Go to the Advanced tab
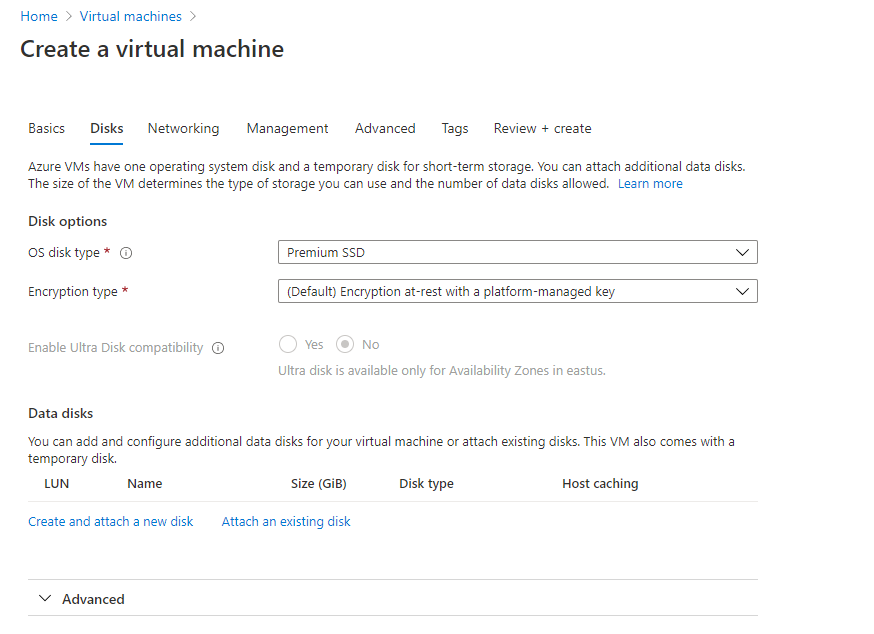Screen dimensions: 874x634 [385, 128]
